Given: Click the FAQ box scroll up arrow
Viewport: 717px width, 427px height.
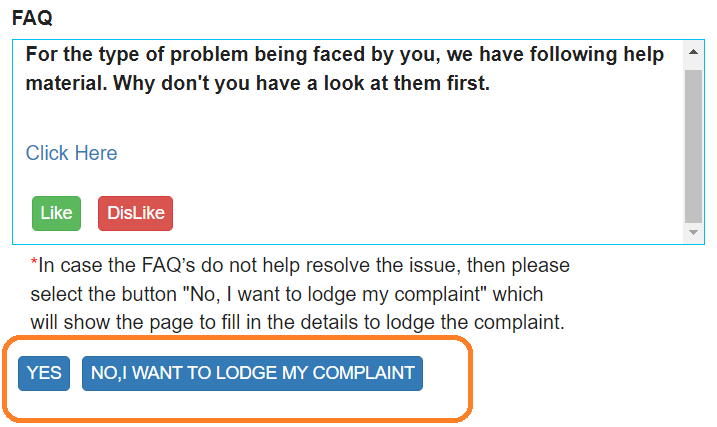Looking at the screenshot, I should point(693,51).
